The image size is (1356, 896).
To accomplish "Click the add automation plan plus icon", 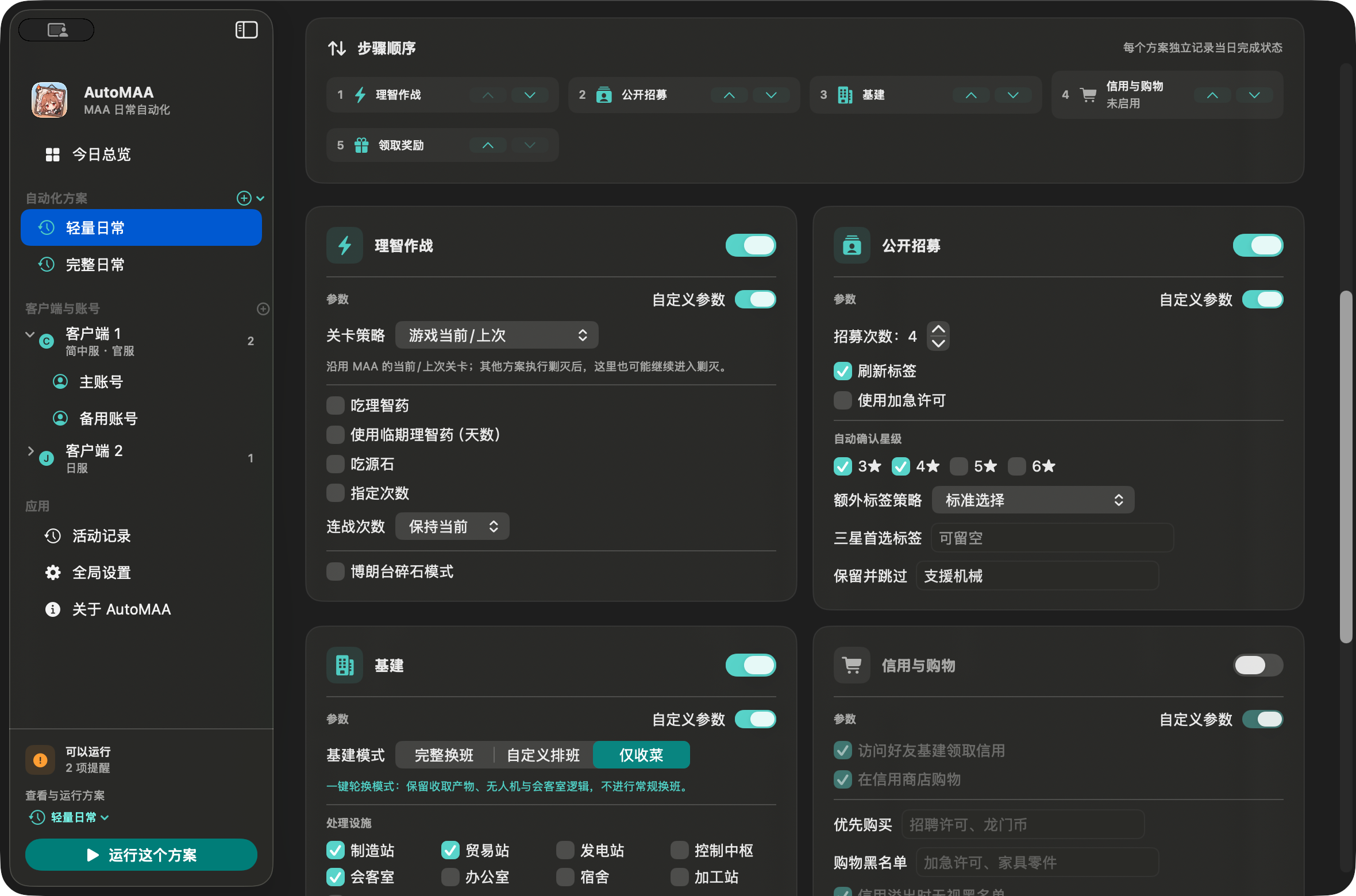I will pos(244,198).
